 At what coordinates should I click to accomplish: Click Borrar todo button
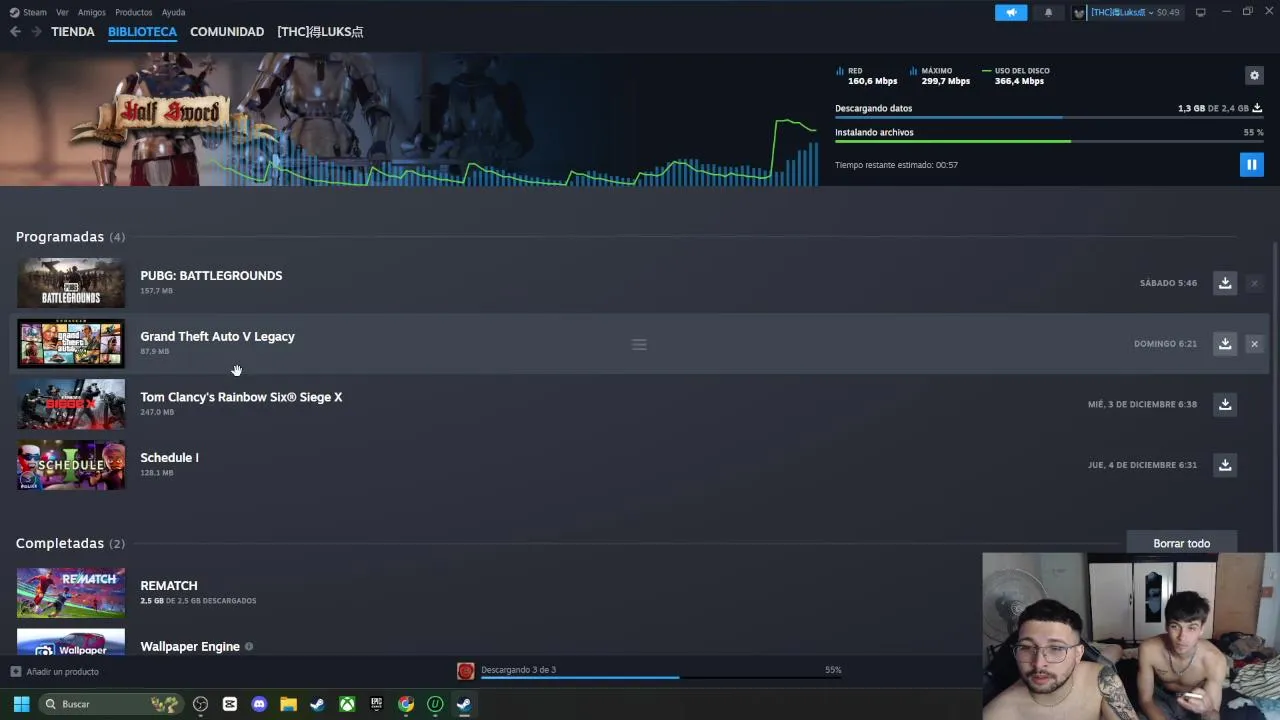click(1181, 543)
